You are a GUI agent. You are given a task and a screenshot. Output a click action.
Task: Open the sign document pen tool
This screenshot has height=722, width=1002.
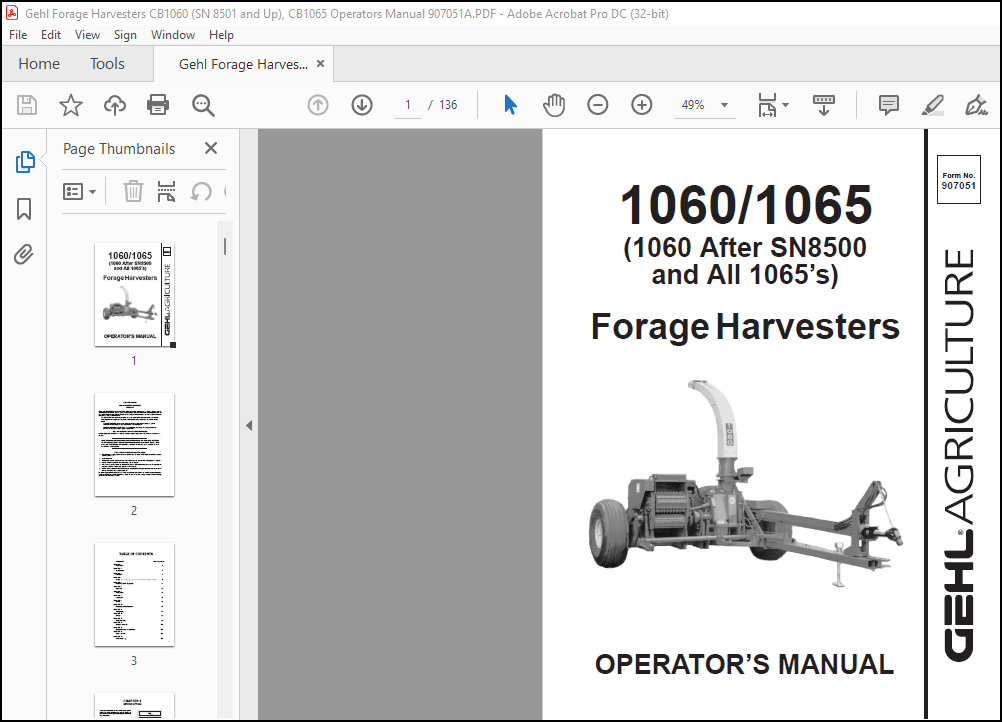tap(976, 105)
